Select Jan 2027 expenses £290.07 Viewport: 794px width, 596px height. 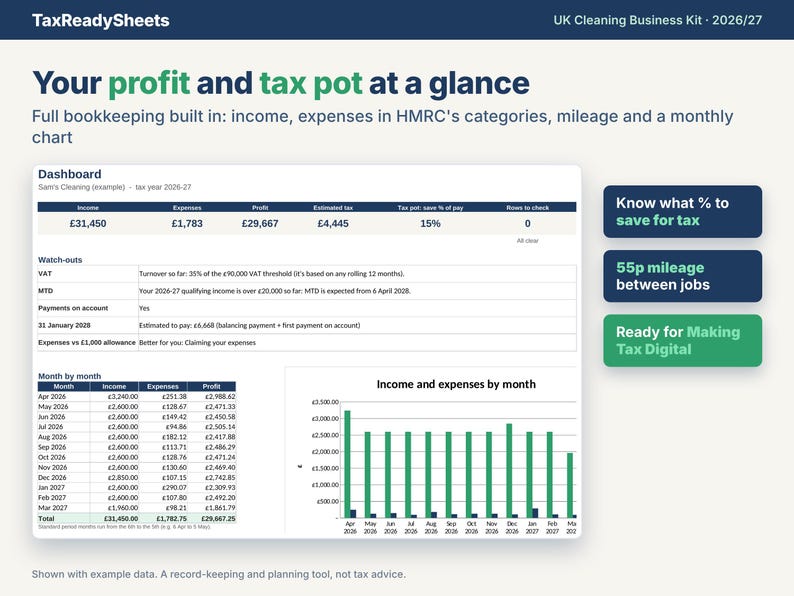point(174,488)
